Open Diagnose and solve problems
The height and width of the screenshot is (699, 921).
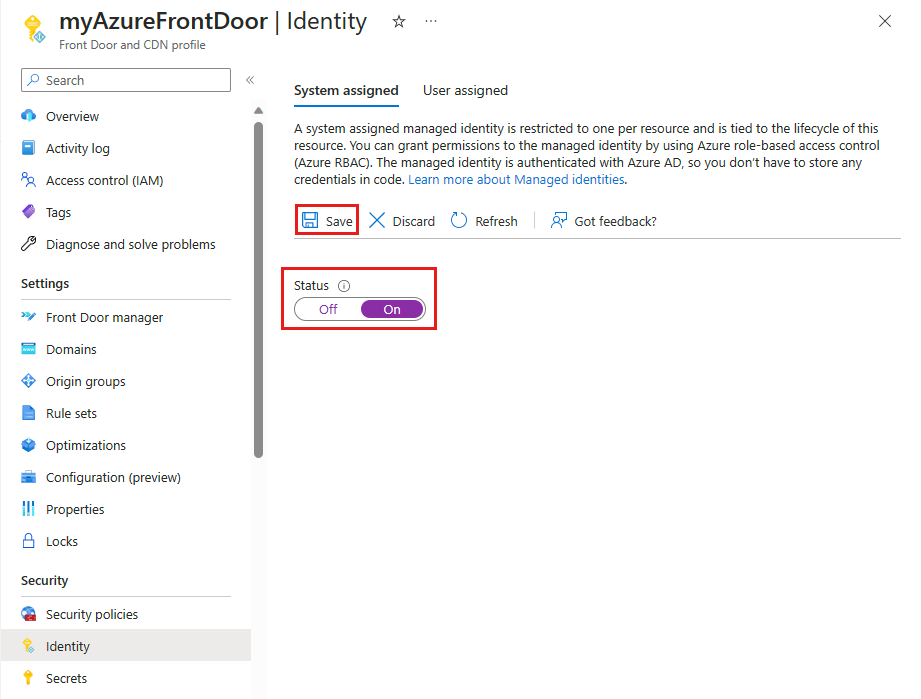click(119, 244)
